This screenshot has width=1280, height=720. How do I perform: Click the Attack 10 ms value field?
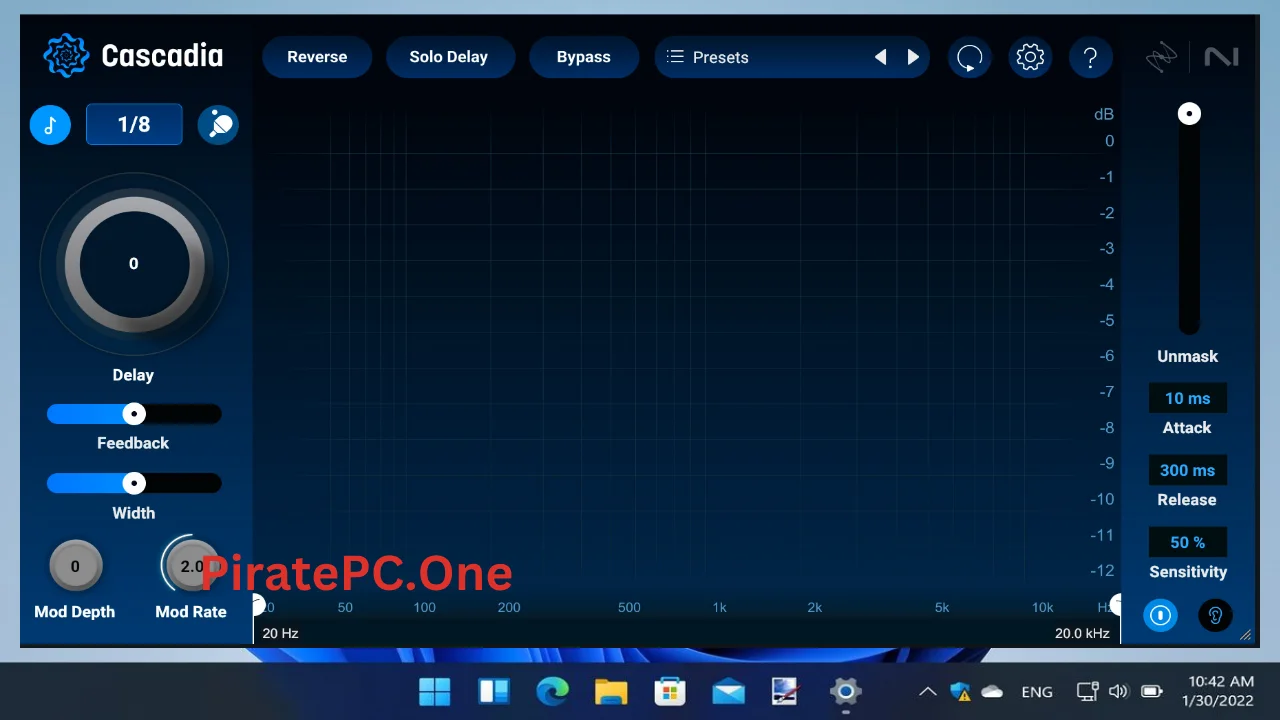1188,398
